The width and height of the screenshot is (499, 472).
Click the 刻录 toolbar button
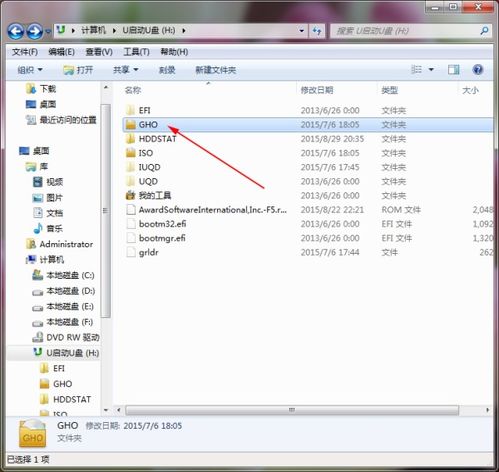click(x=167, y=70)
